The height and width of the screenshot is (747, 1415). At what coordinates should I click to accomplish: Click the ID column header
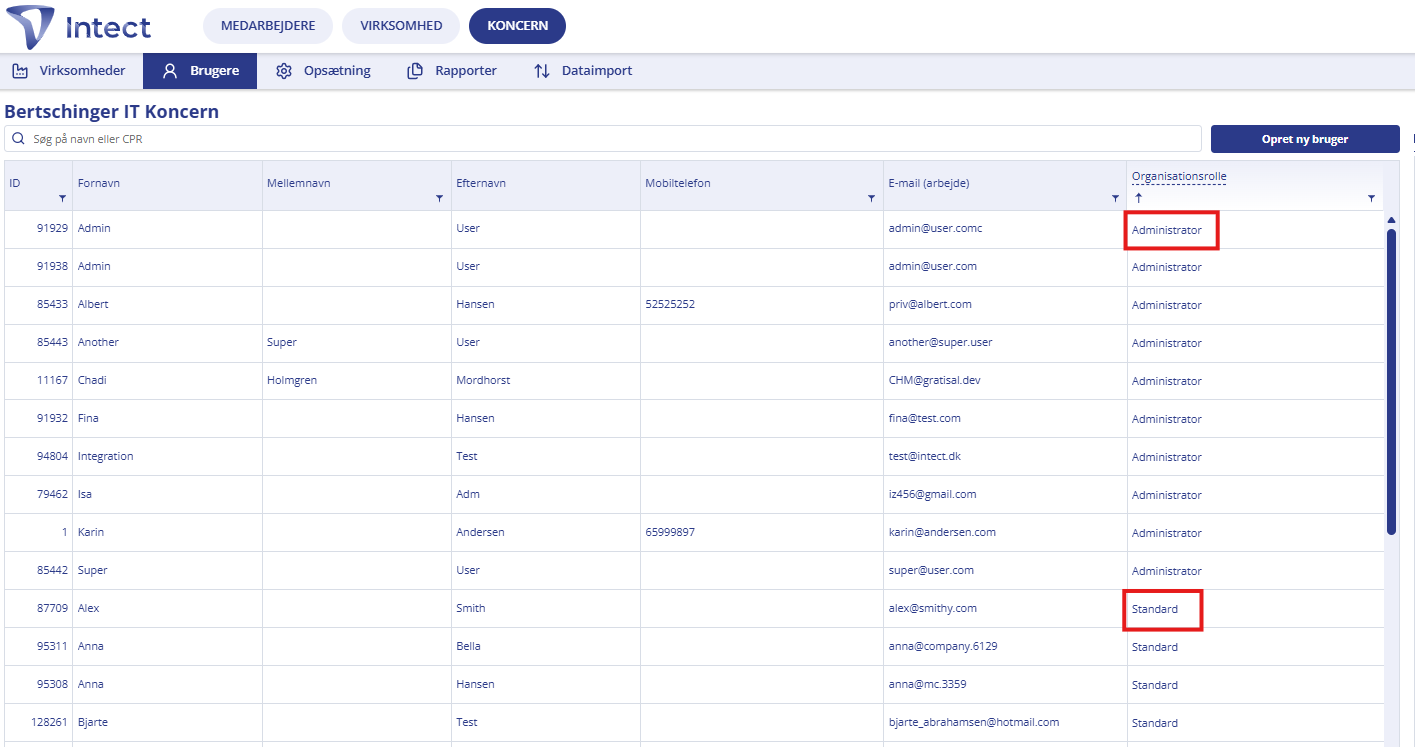pyautogui.click(x=15, y=183)
